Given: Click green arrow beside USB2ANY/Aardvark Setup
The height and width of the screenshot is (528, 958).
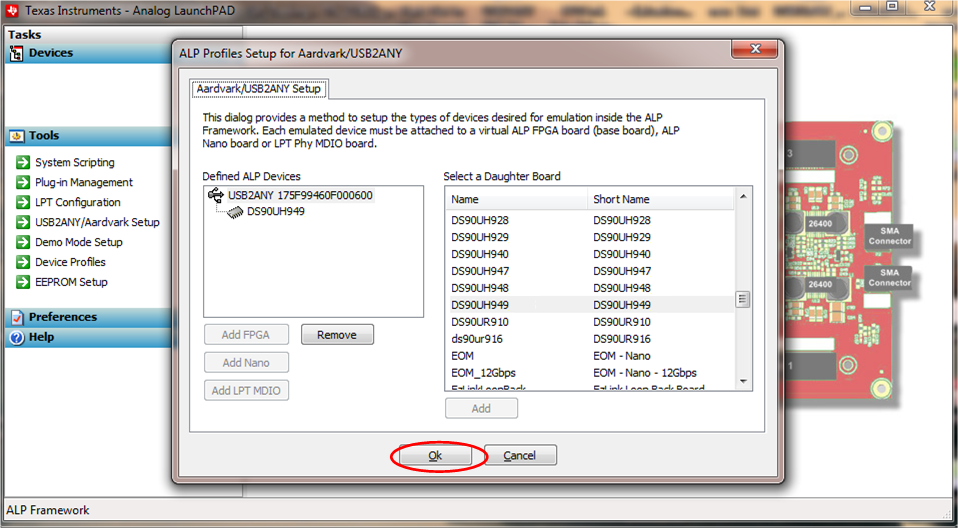Looking at the screenshot, I should coord(23,222).
